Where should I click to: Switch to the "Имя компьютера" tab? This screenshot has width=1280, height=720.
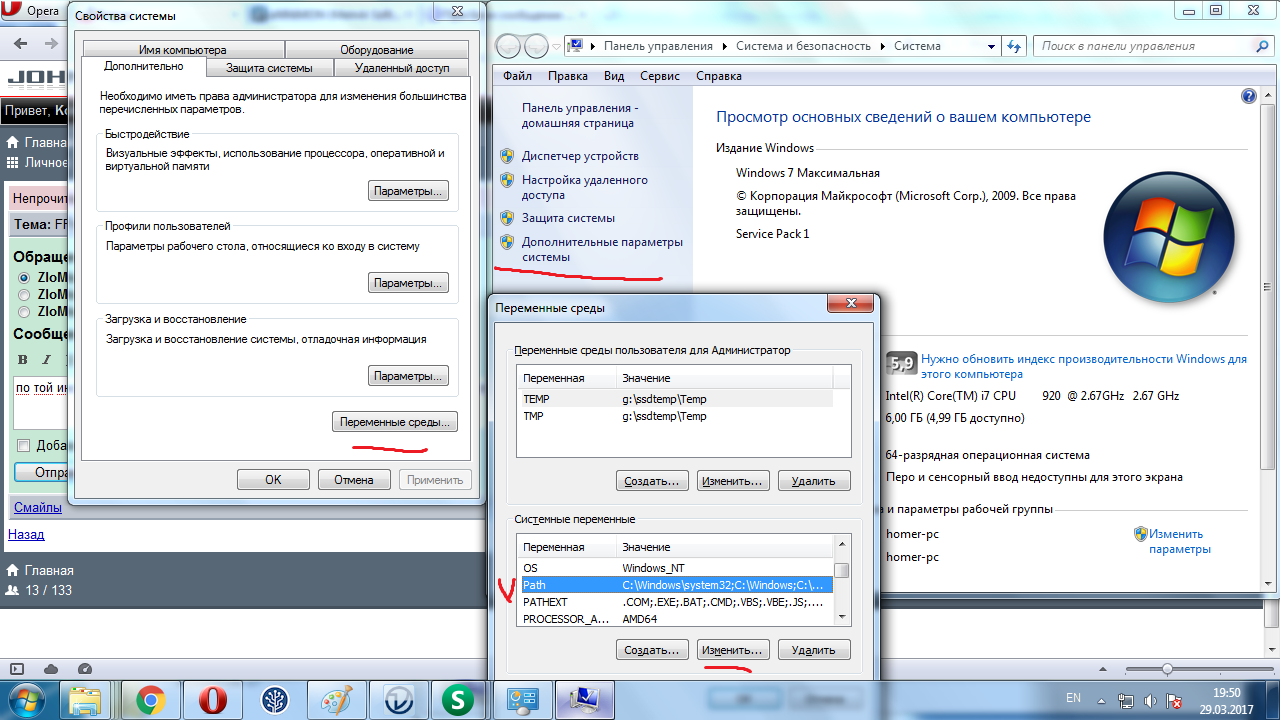point(184,50)
